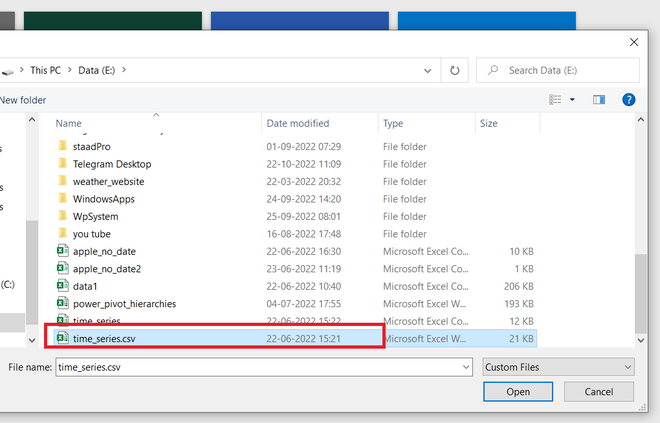Open the help question mark icon
This screenshot has width=660, height=423.
[x=628, y=100]
